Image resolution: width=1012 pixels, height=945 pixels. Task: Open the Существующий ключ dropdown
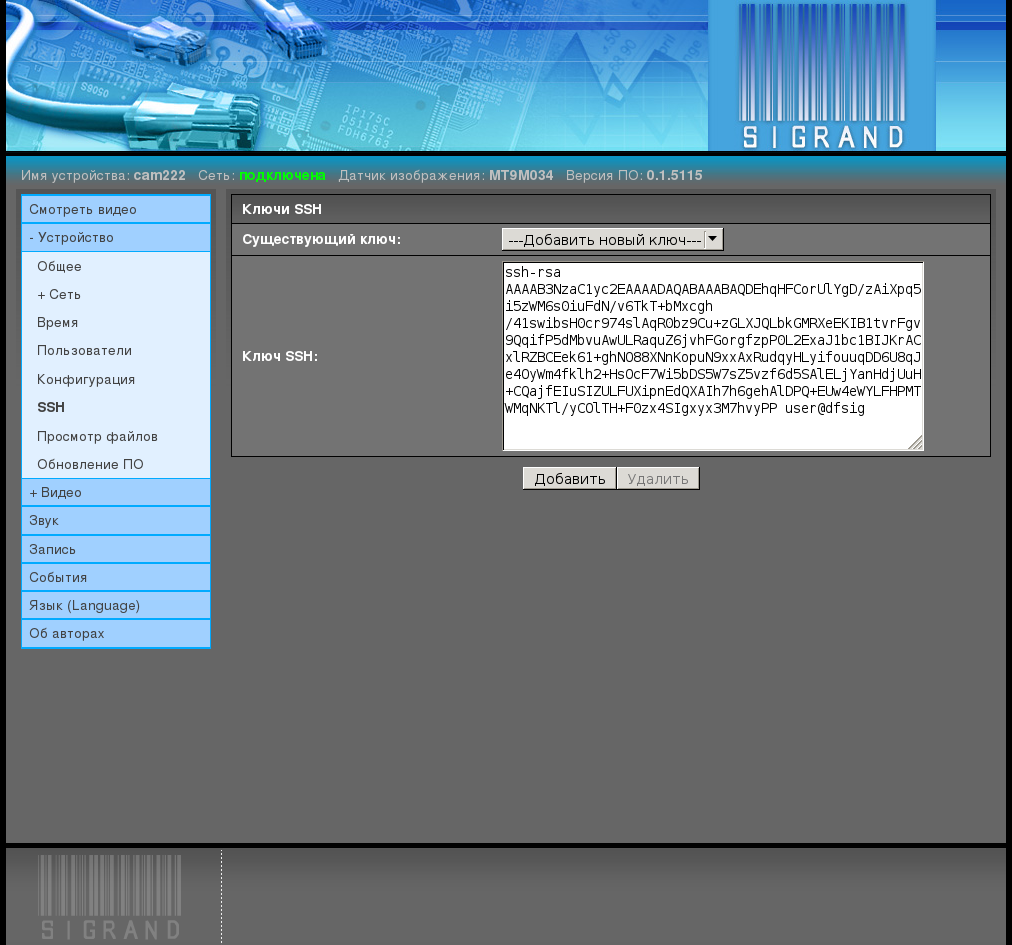click(x=612, y=239)
